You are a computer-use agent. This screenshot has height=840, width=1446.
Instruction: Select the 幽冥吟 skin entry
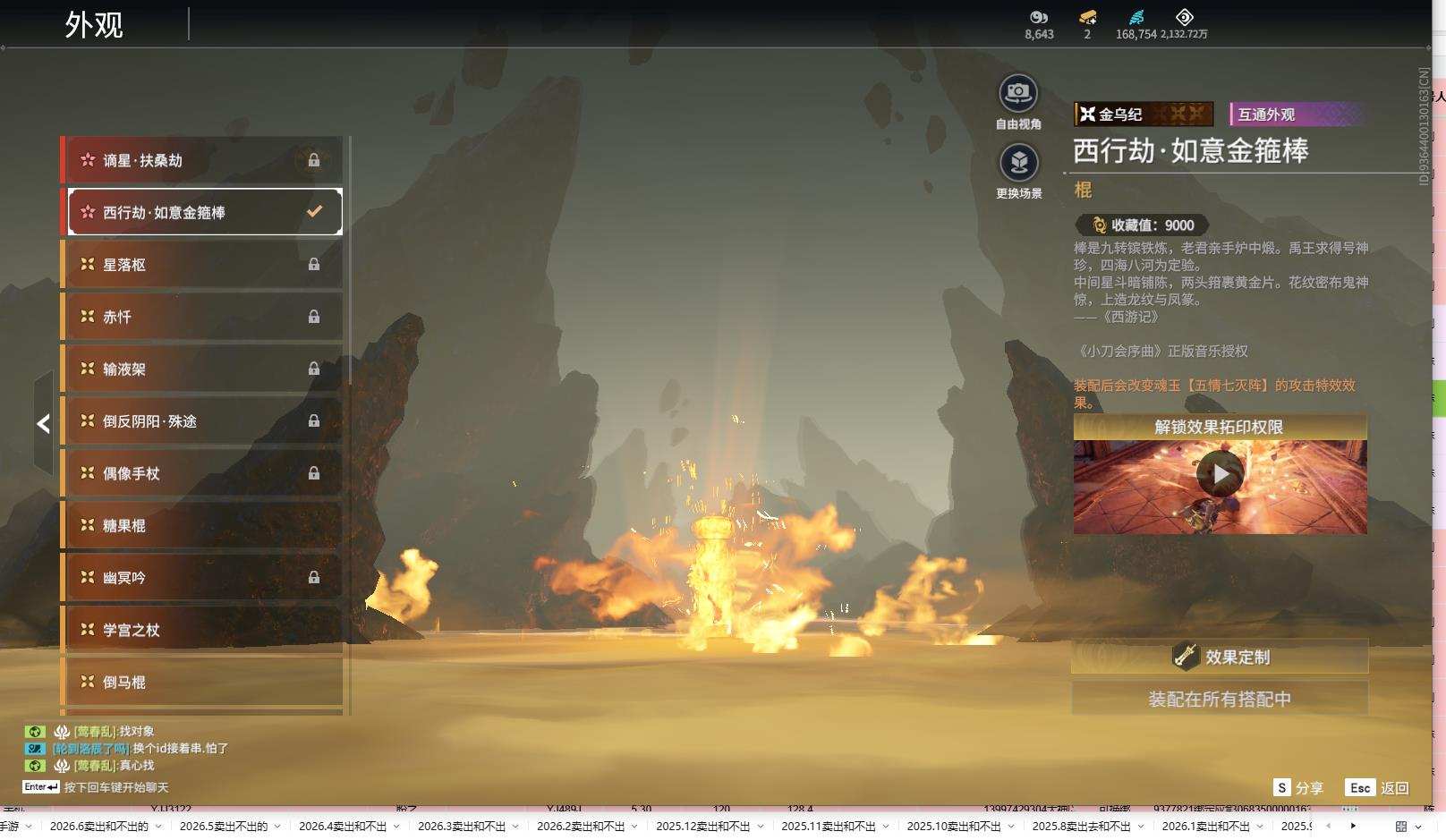tap(201, 577)
